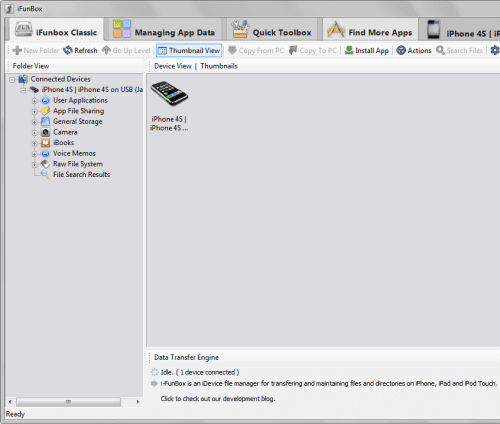Go to Find More Apps tab
Viewport: 500px width, 424px height.
[x=370, y=30]
